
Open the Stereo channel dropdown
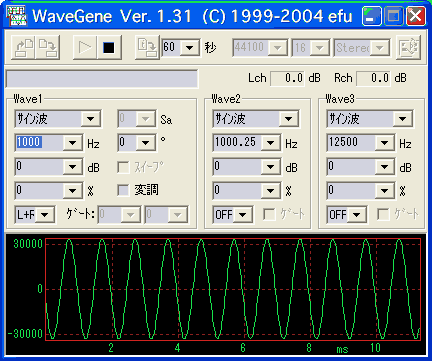coord(379,48)
